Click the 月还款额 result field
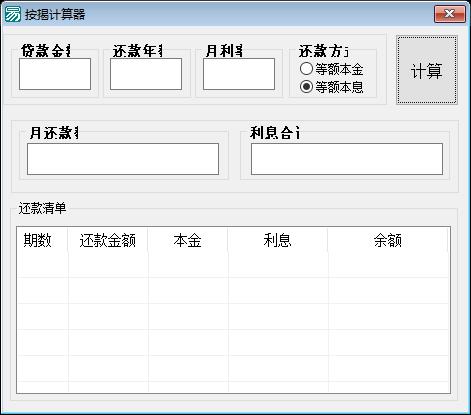471x415 pixels. 123,159
